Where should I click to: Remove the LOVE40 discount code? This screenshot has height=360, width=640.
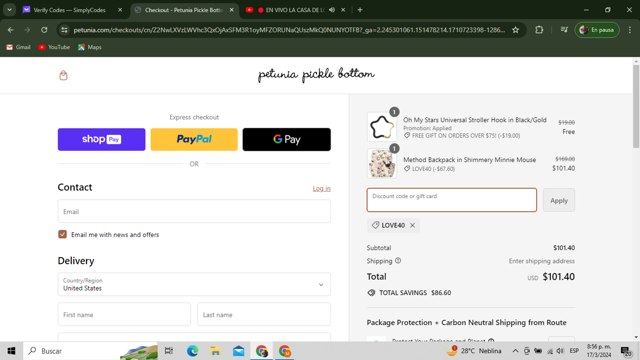(413, 225)
